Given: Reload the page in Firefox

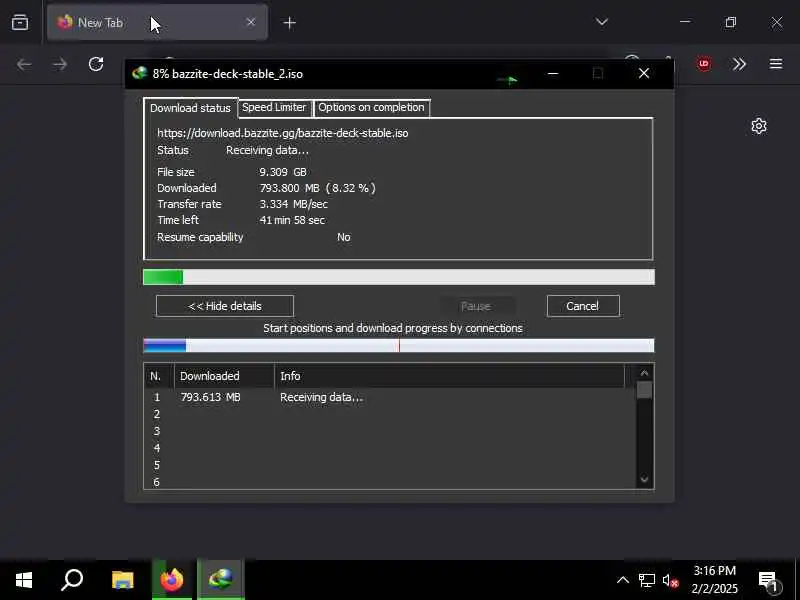Looking at the screenshot, I should click(x=96, y=64).
